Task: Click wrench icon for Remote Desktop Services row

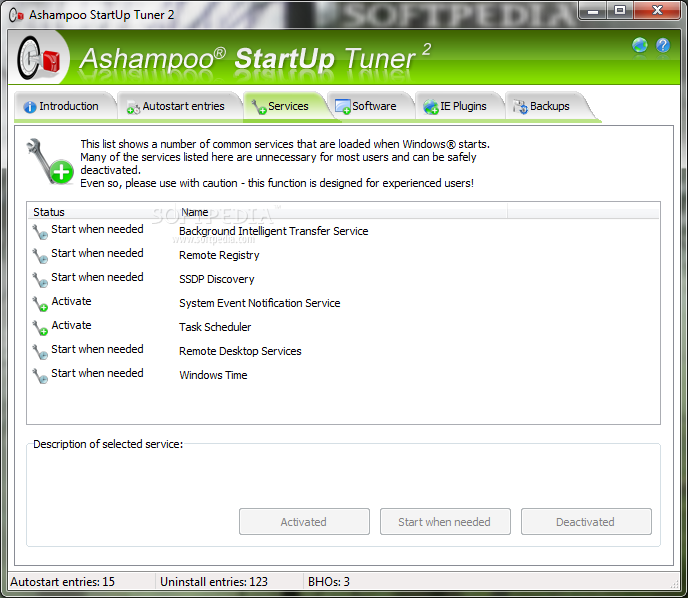Action: 40,351
